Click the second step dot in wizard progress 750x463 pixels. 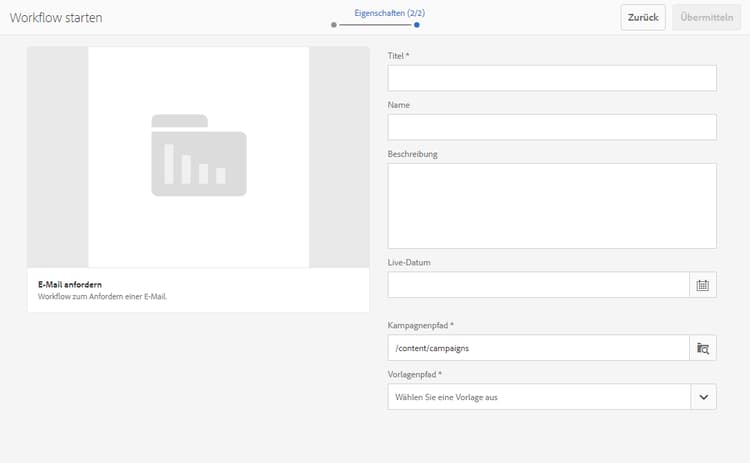pyautogui.click(x=417, y=25)
